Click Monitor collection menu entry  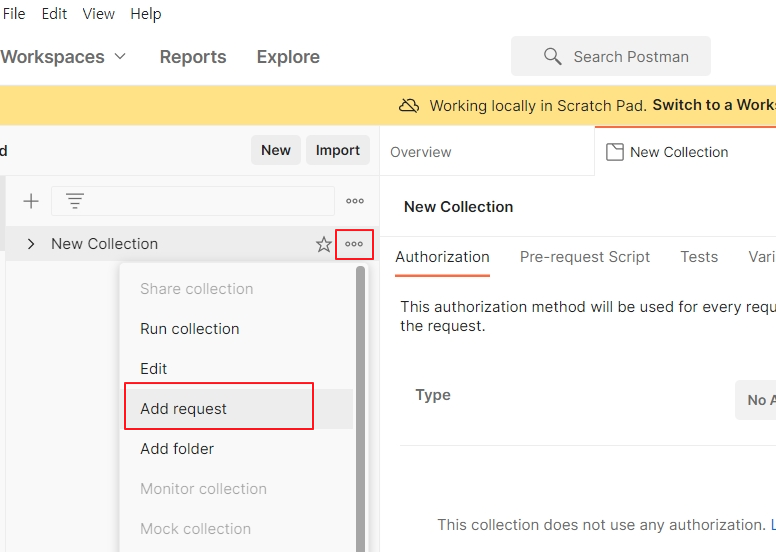point(239,489)
